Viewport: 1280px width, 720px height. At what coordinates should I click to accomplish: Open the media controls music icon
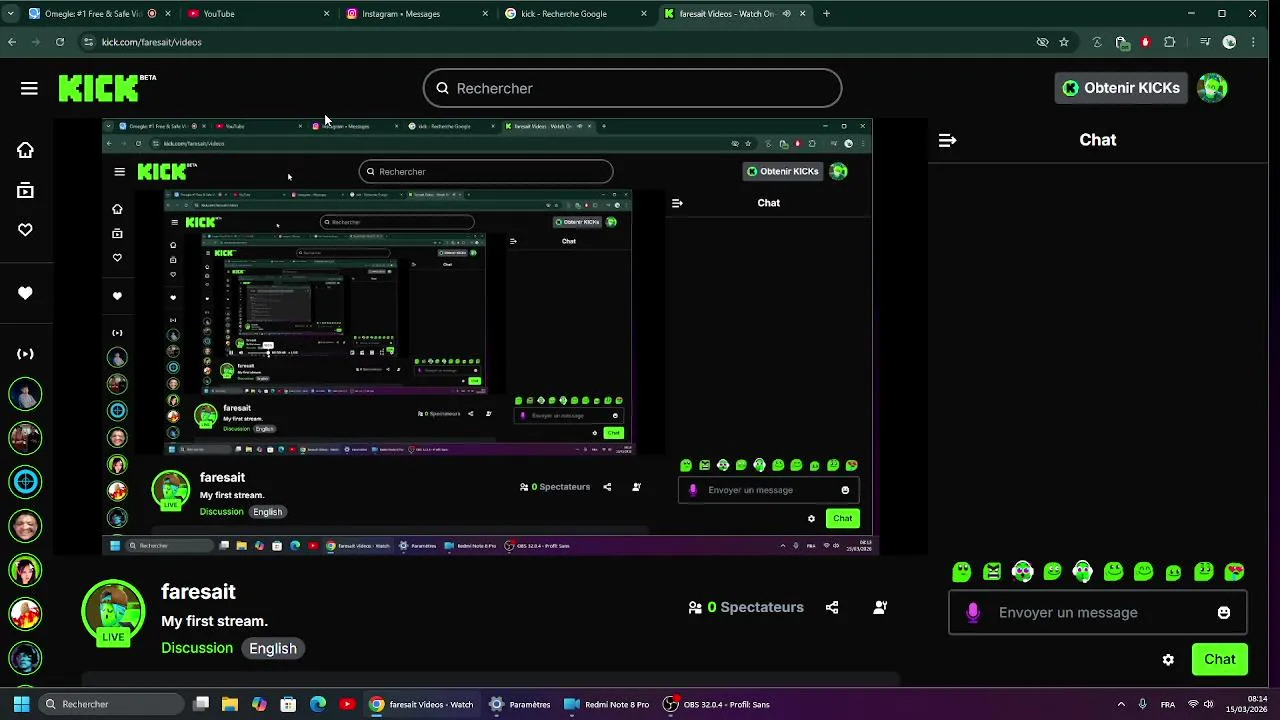point(1206,42)
